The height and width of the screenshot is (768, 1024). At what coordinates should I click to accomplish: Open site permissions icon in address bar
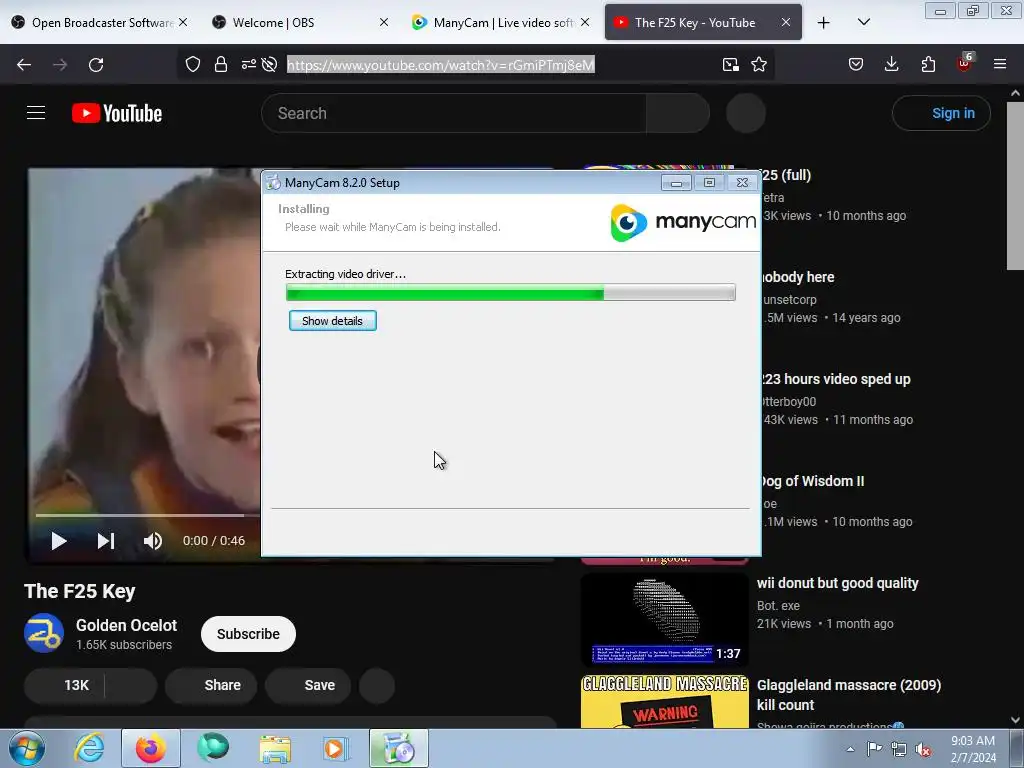[x=249, y=64]
